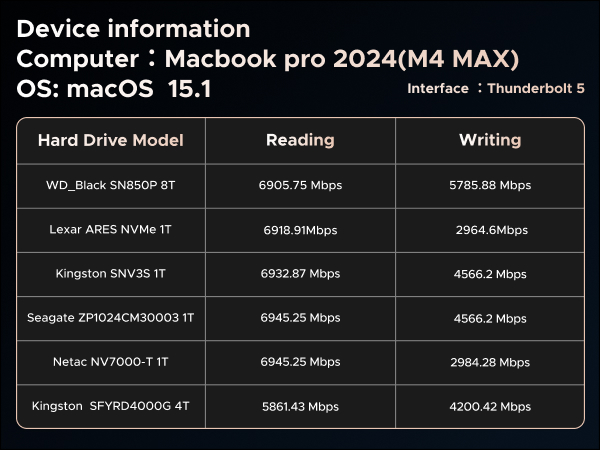The width and height of the screenshot is (600, 450).
Task: Click the Reading column header
Action: 300,140
